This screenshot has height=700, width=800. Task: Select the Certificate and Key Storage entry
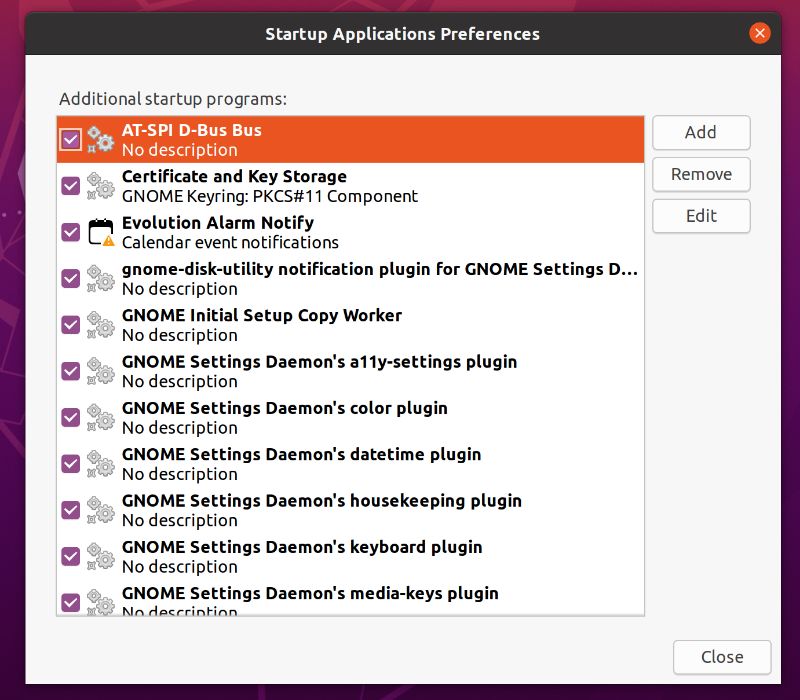click(350, 186)
